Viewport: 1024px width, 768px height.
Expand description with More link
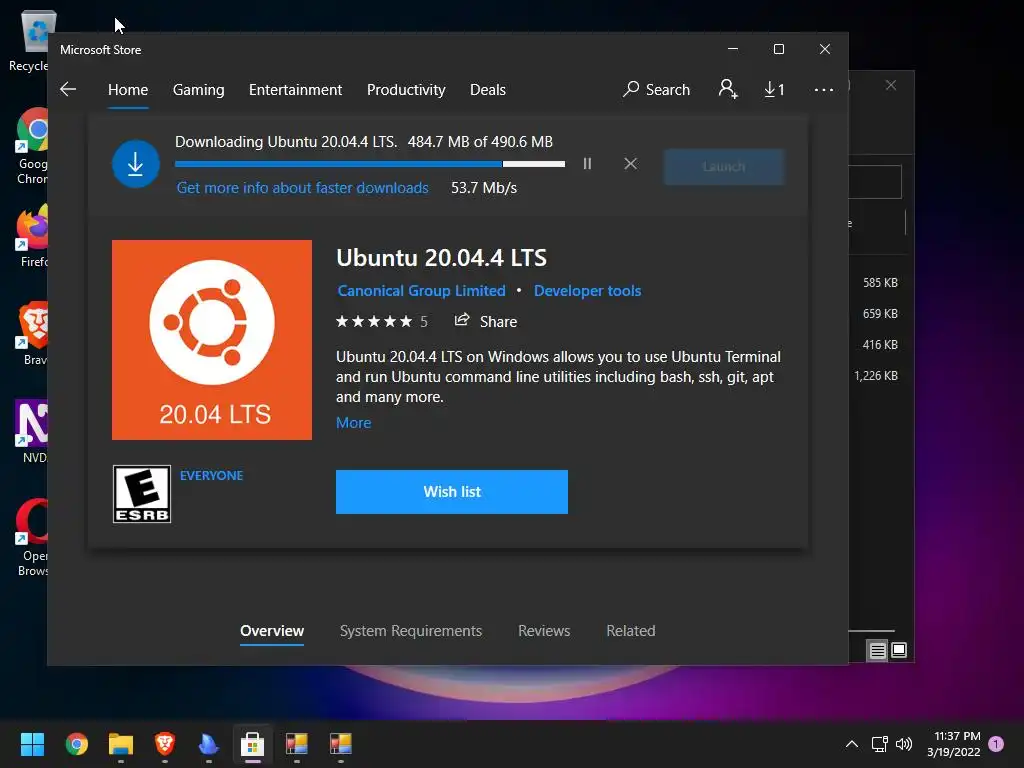[x=353, y=423]
